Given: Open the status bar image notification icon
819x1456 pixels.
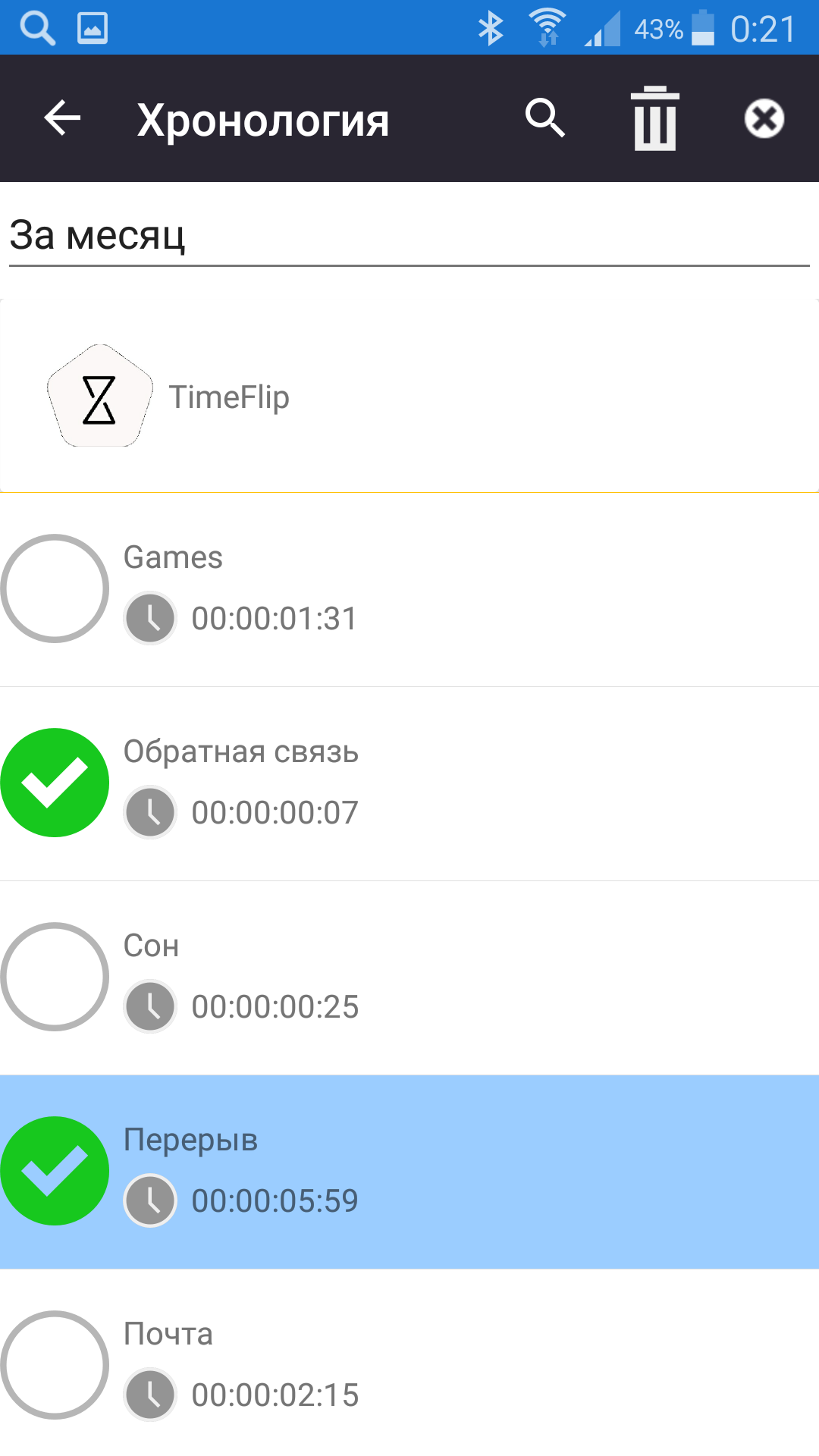Looking at the screenshot, I should 93,28.
